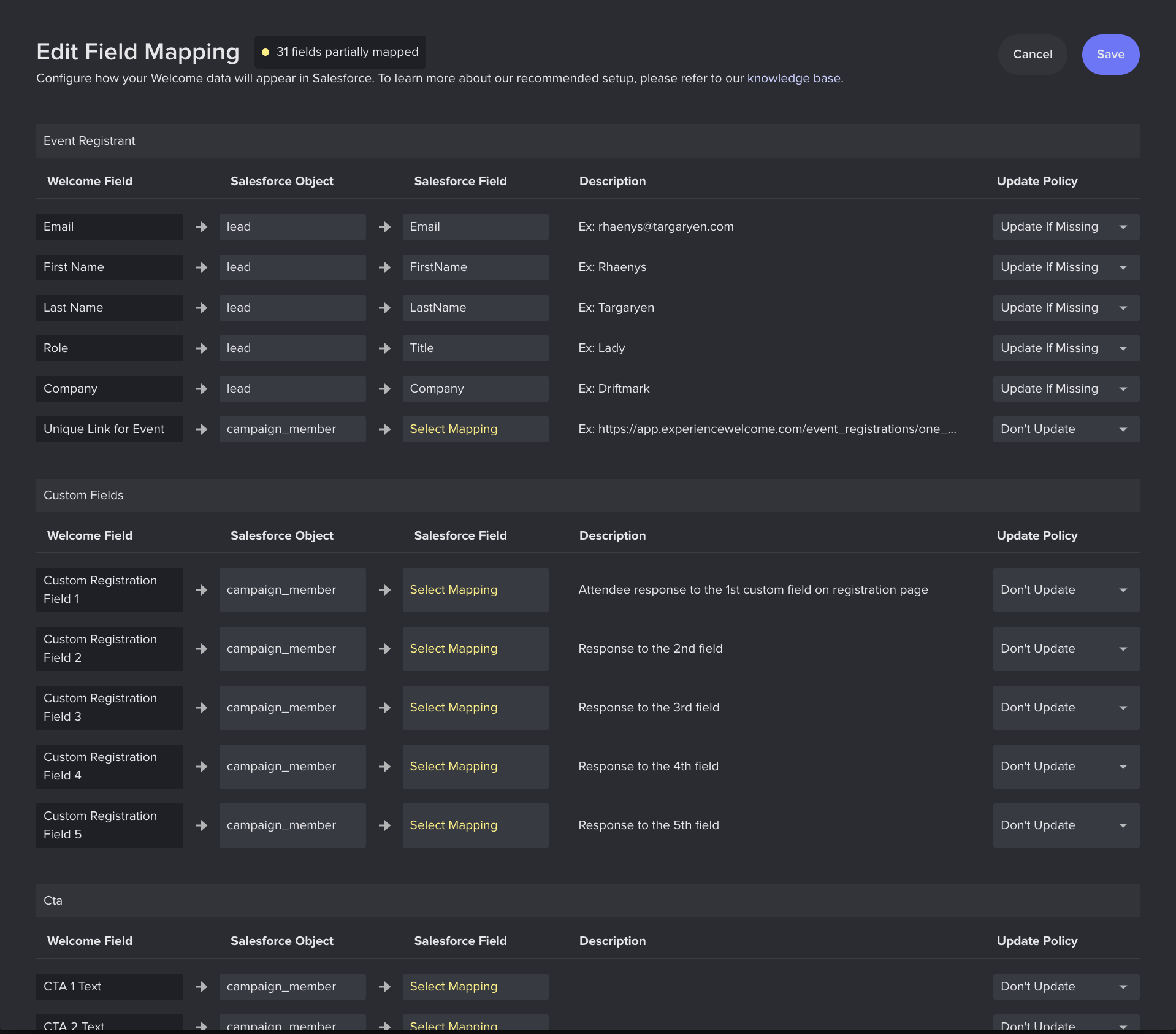Click the arrow after Role Welcome field
1176x1034 pixels.
201,348
